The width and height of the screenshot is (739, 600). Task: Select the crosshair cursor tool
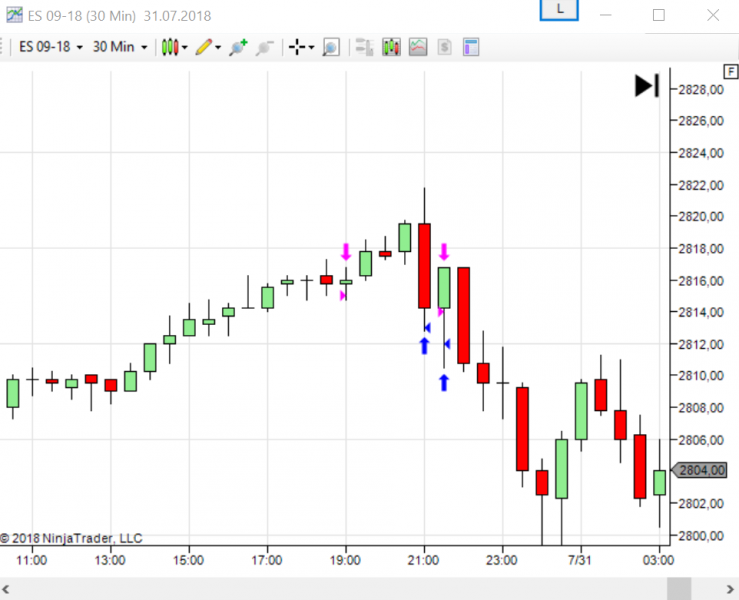(x=297, y=47)
